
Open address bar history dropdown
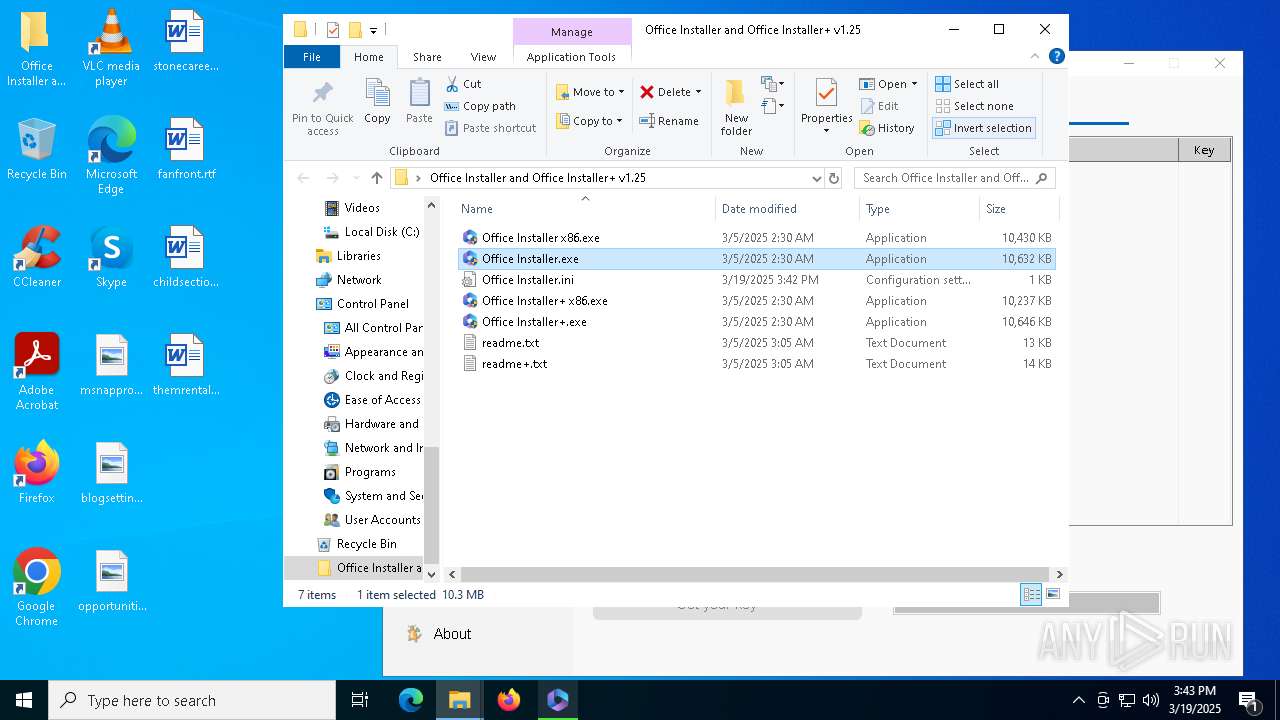click(817, 178)
